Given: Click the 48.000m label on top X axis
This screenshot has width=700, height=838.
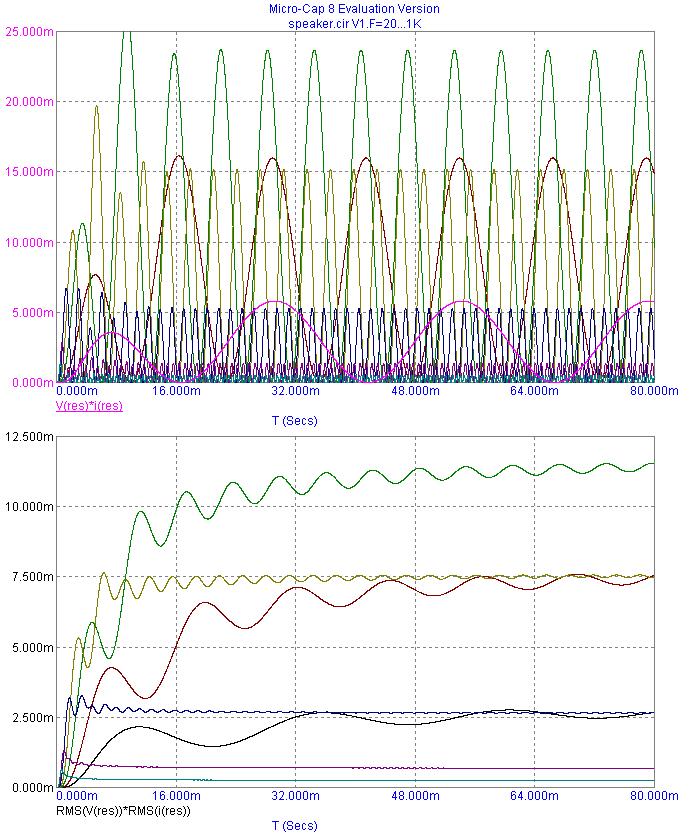Looking at the screenshot, I should coord(415,391).
